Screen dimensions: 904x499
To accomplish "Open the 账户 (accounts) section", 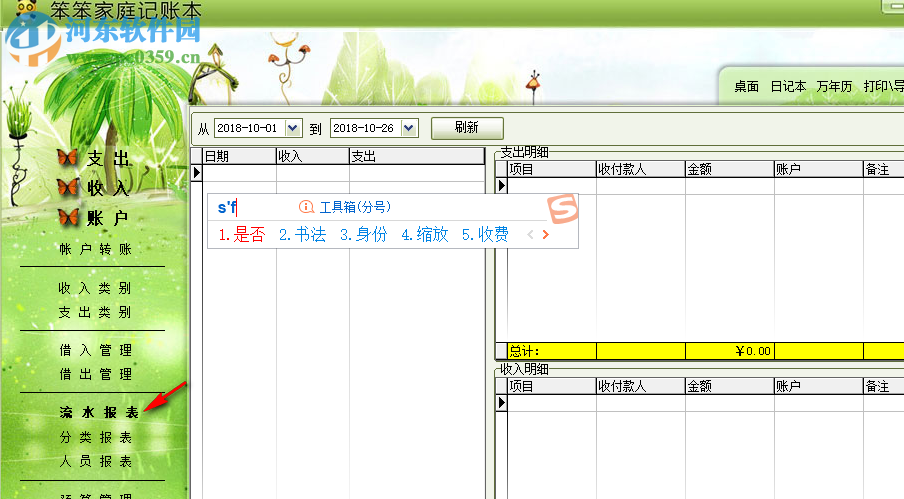I will tap(107, 218).
